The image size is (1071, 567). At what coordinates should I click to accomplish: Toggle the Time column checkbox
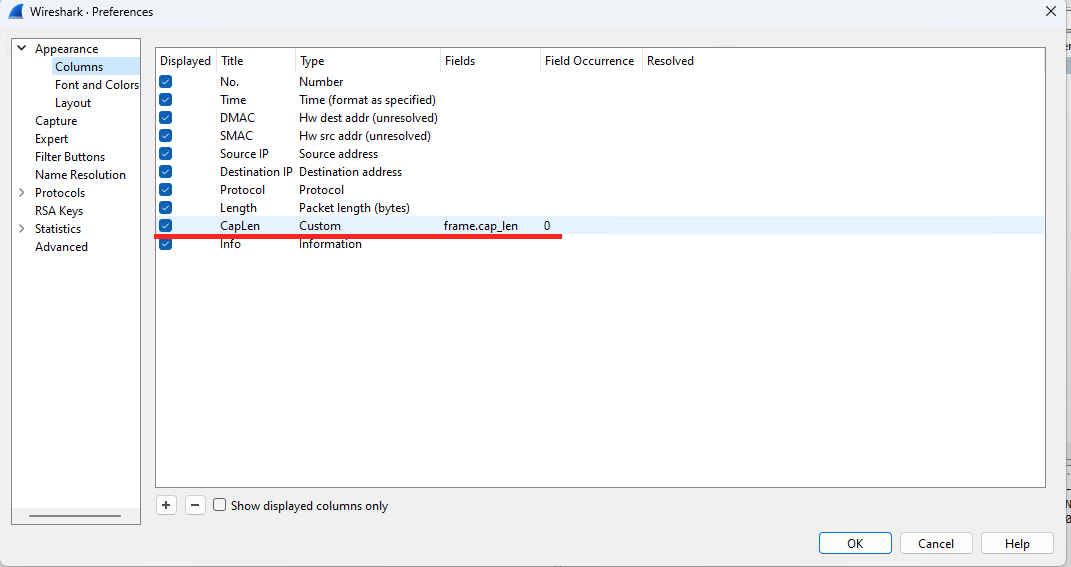[x=165, y=100]
